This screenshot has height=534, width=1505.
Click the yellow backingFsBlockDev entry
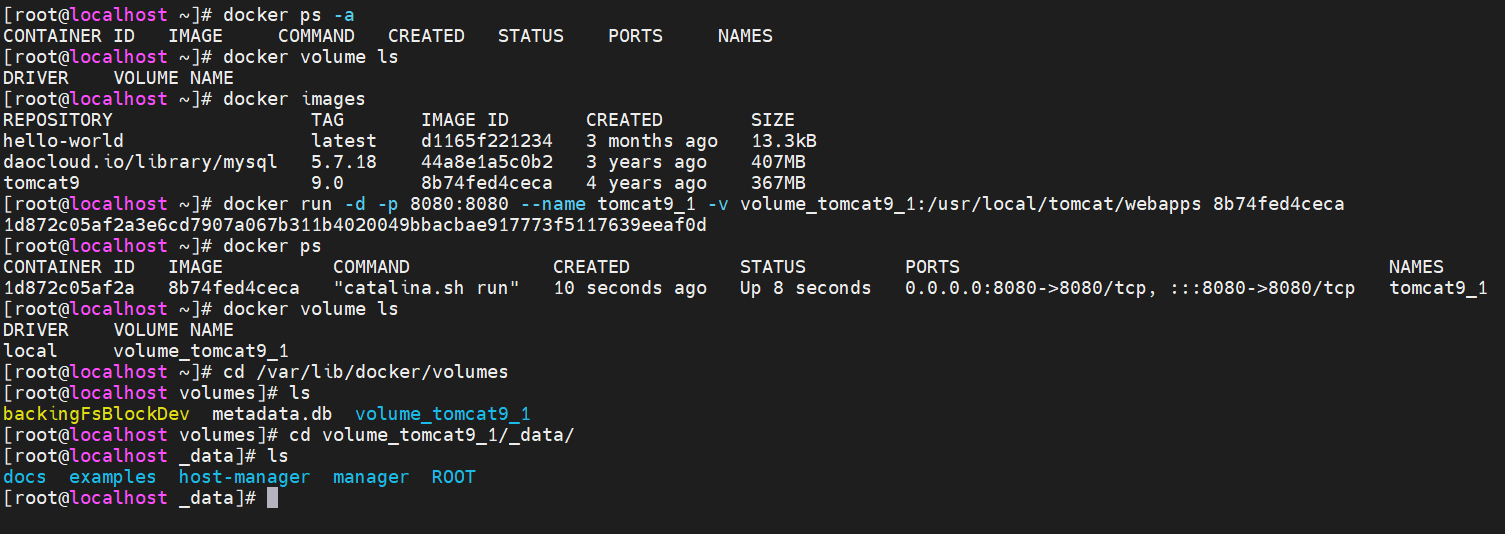pyautogui.click(x=96, y=414)
